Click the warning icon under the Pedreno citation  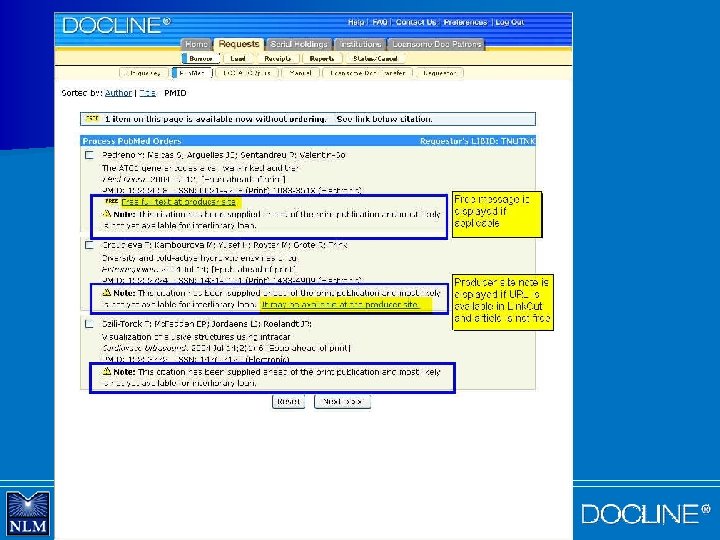coord(107,214)
